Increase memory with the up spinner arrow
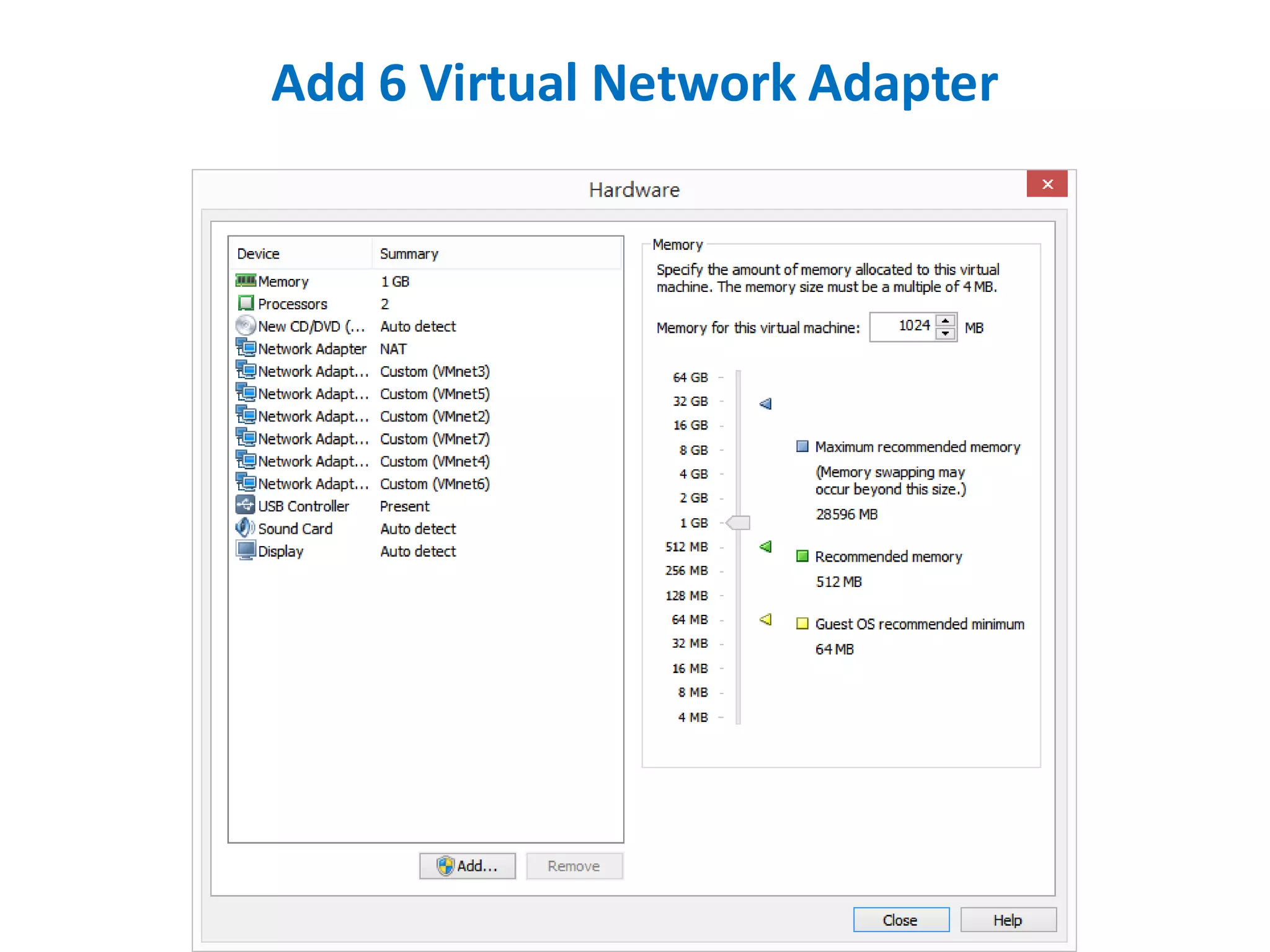 tap(945, 320)
